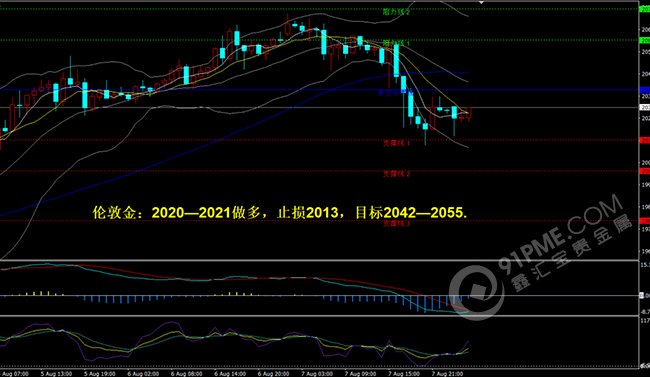Click the green price tag of resistance line 2
The width and height of the screenshot is (650, 377).
[x=645, y=9]
